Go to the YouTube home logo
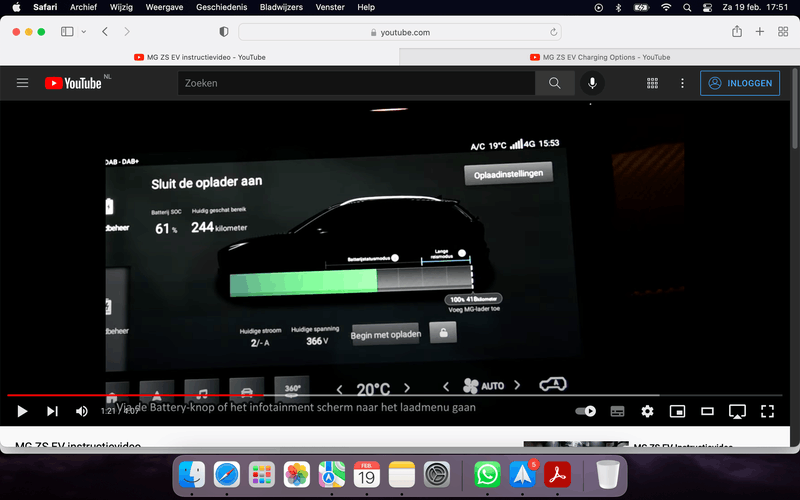 73,83
